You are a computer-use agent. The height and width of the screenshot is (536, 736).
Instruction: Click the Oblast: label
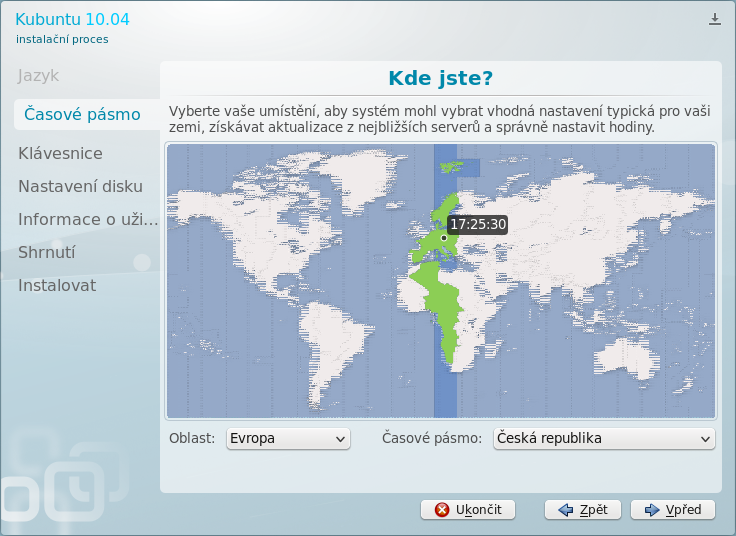point(192,438)
